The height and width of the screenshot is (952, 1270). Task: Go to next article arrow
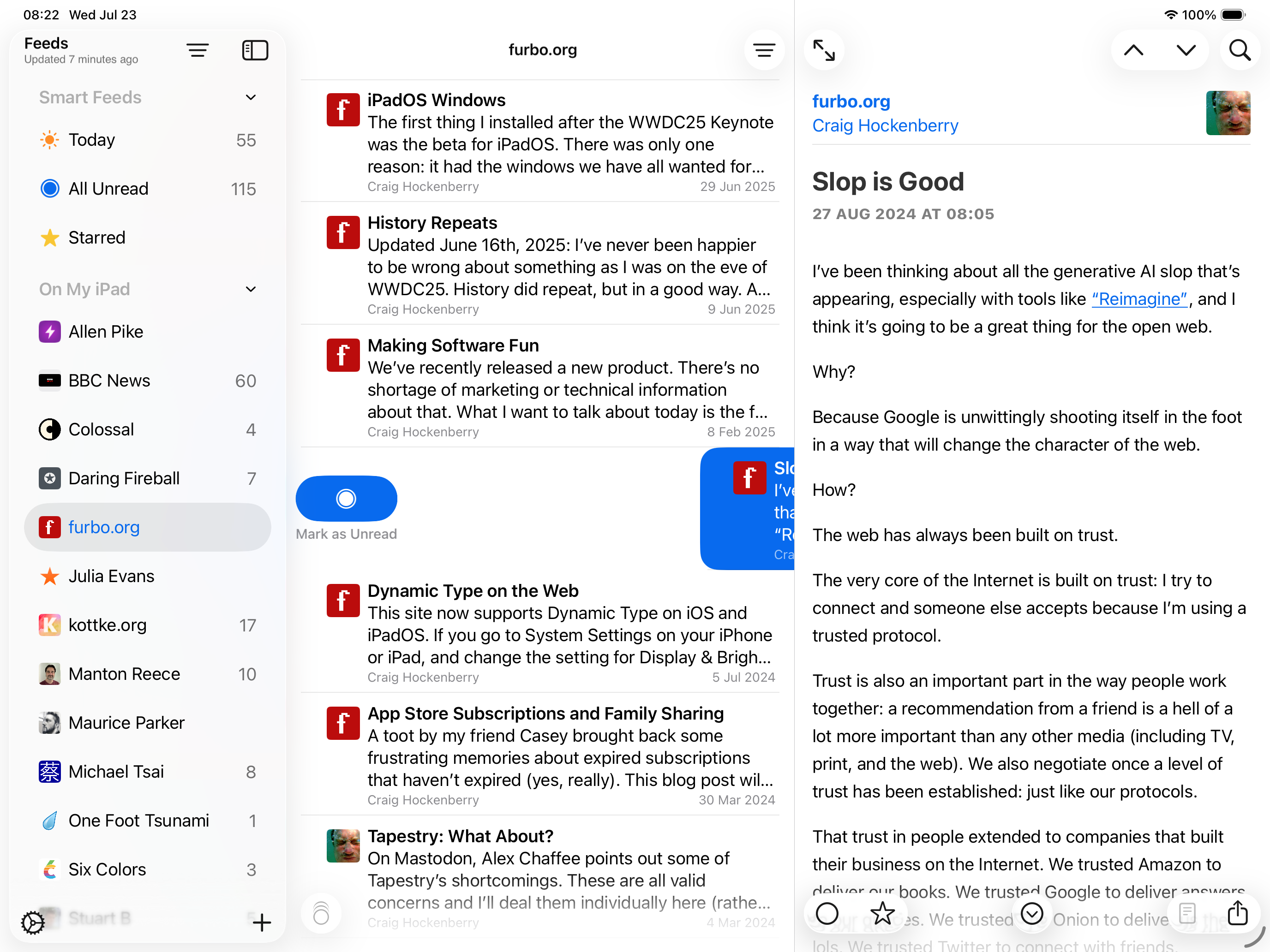click(1186, 50)
